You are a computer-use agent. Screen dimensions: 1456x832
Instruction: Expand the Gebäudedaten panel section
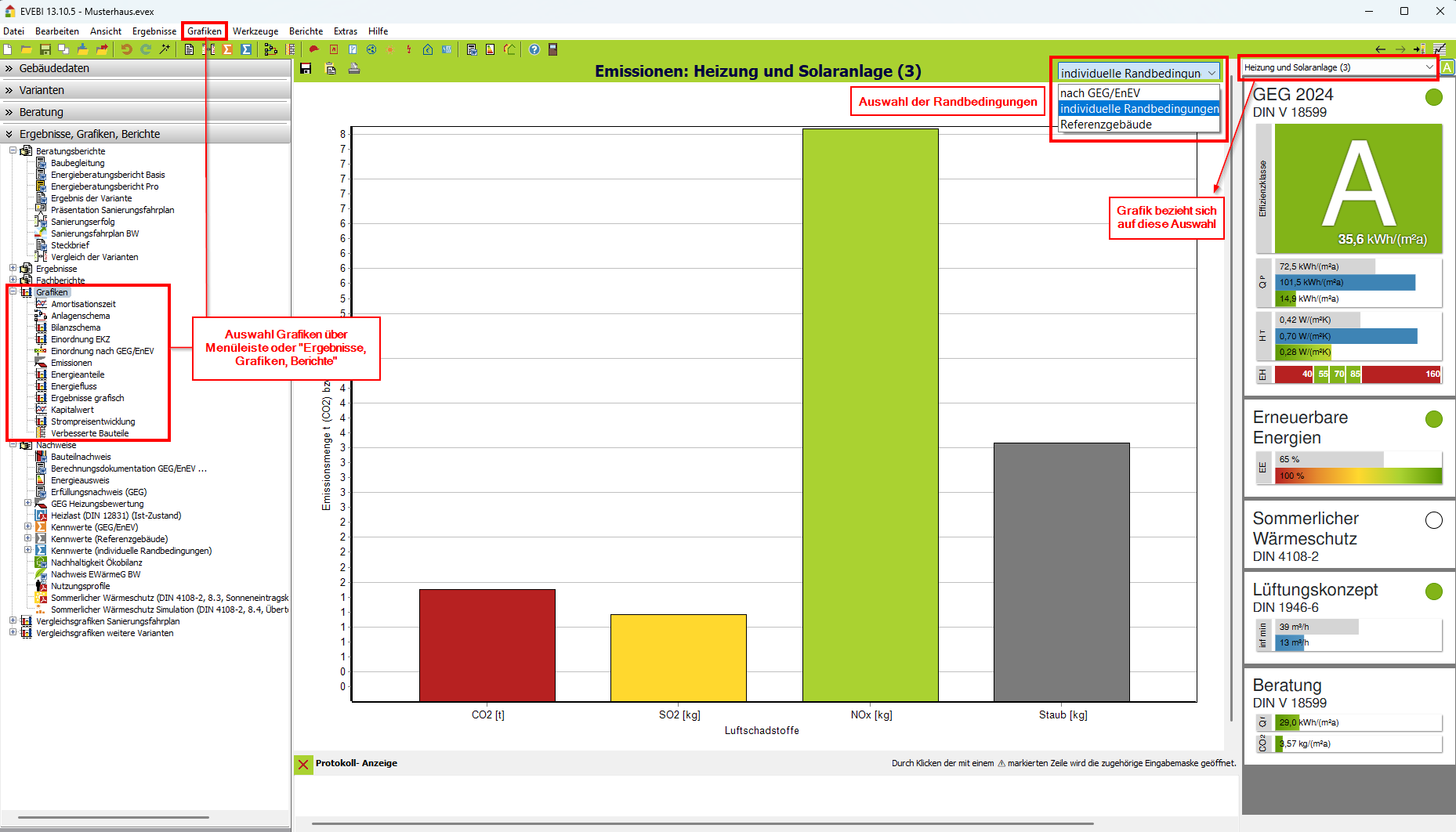point(54,68)
